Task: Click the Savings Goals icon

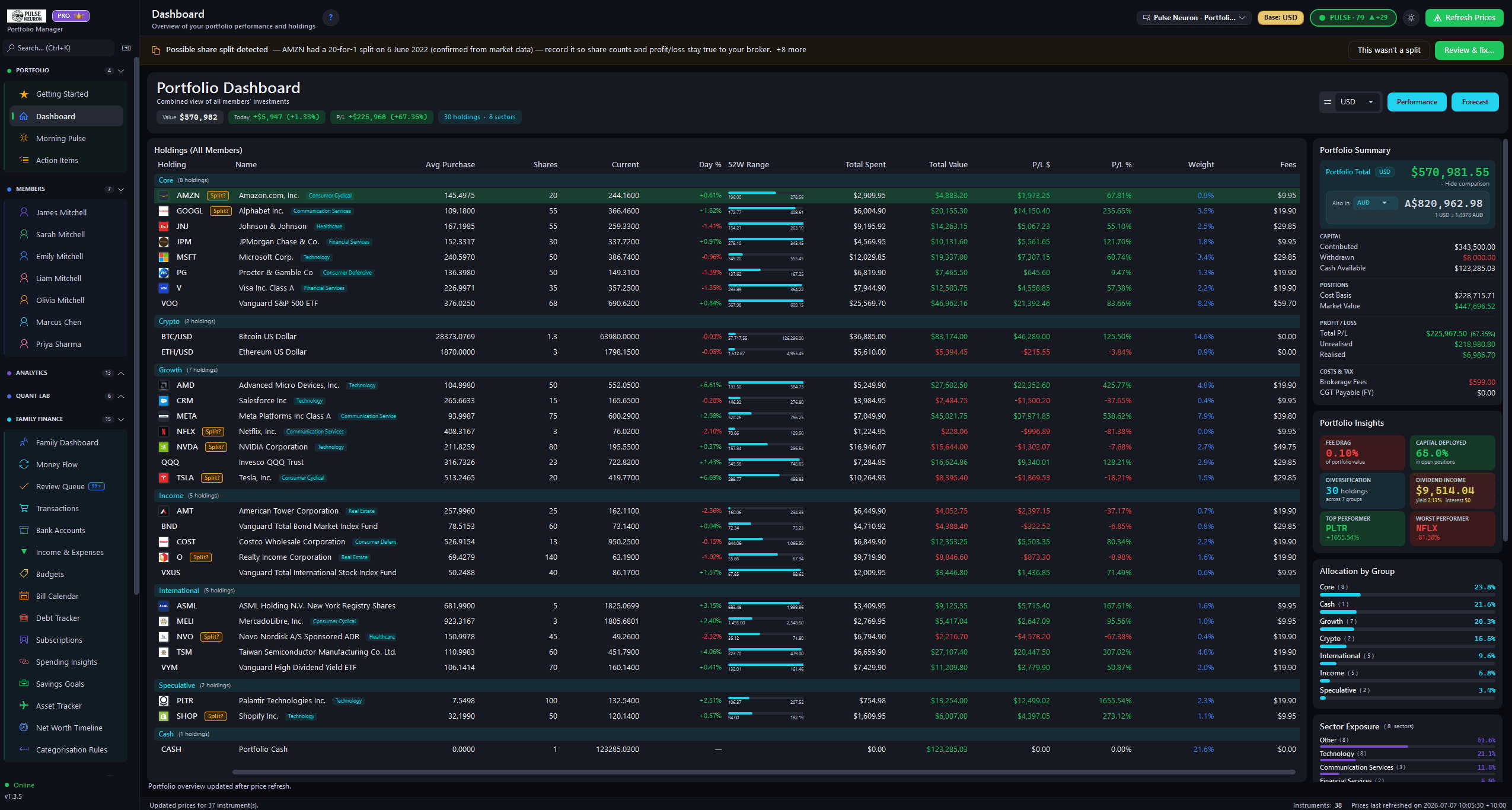Action: 24,684
